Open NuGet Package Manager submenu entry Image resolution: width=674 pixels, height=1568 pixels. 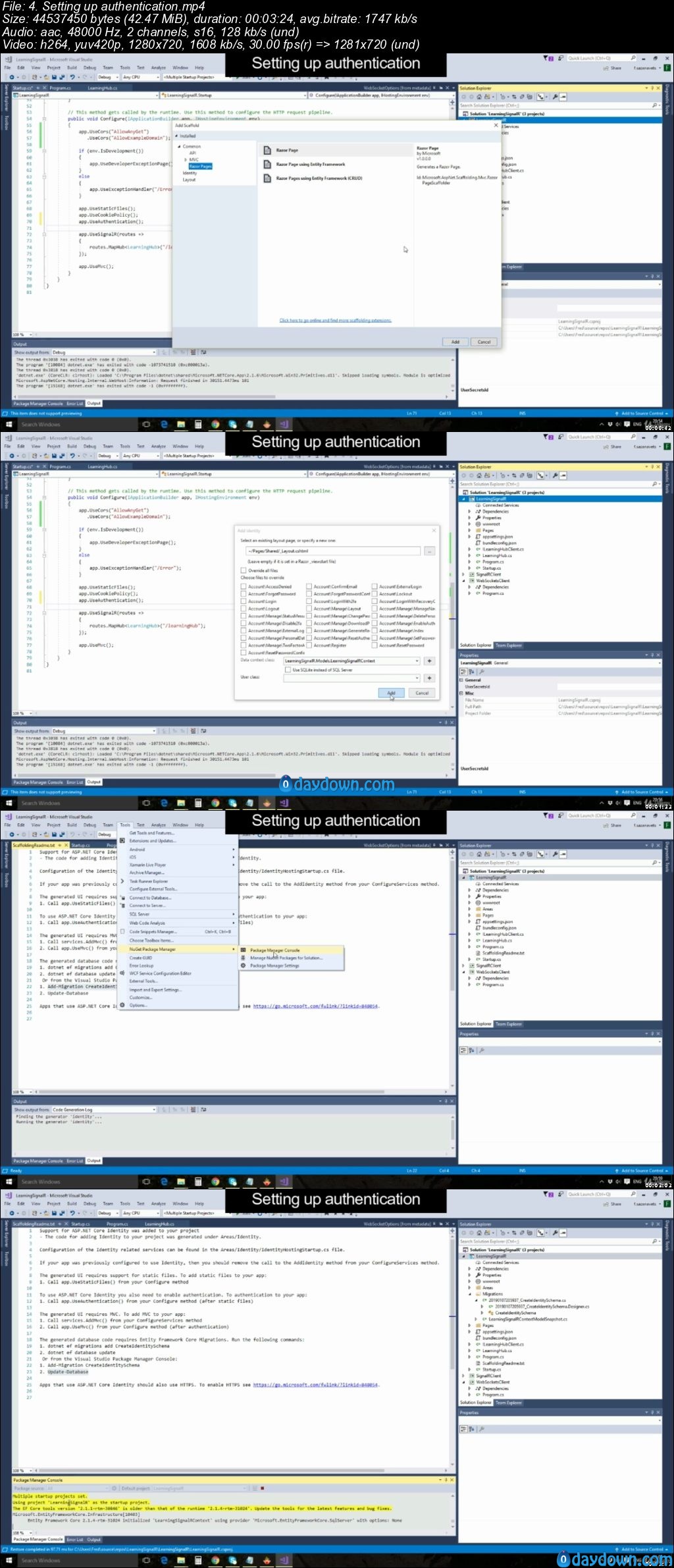(178, 949)
